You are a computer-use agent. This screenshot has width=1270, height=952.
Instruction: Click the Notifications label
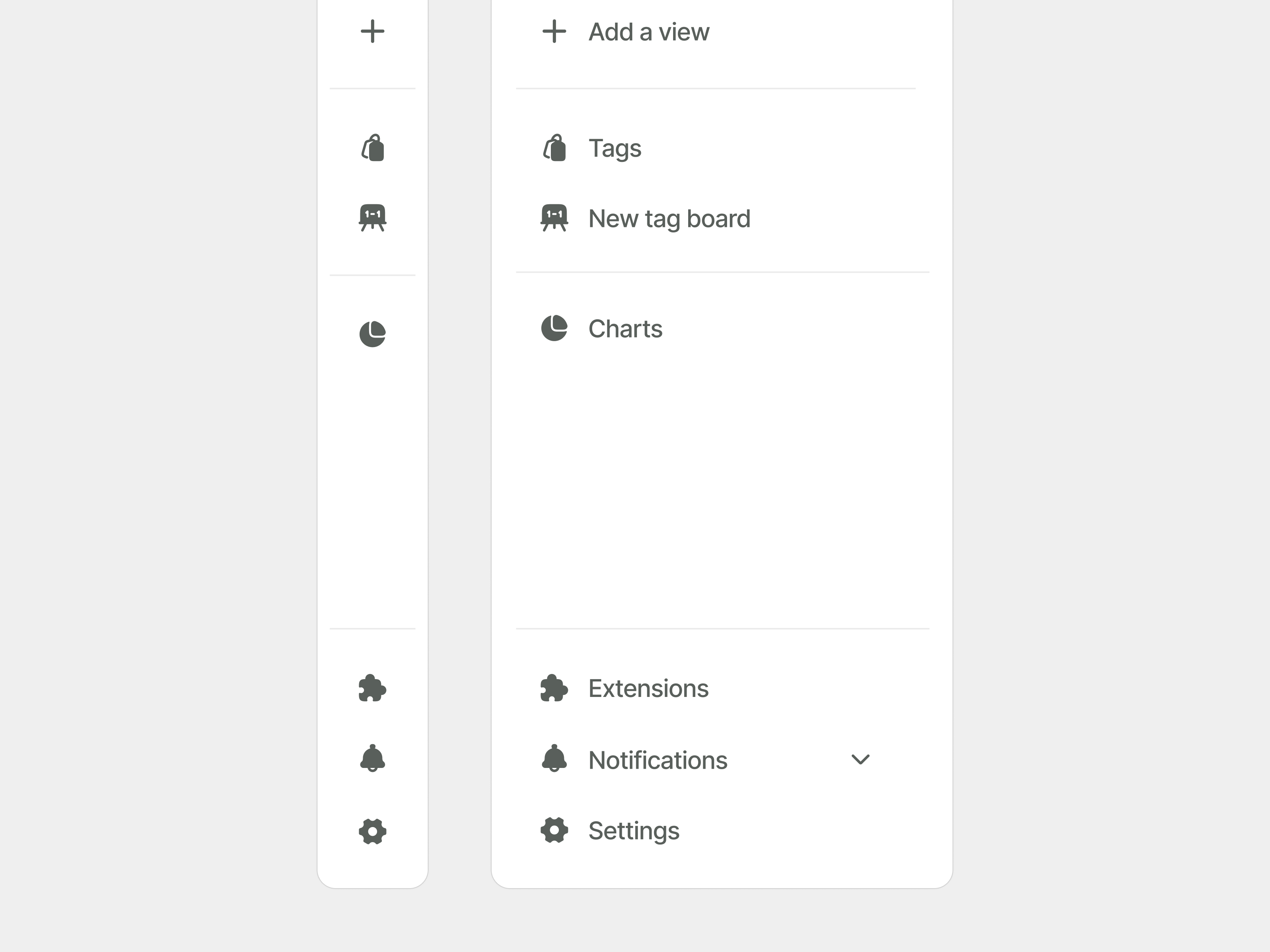point(657,760)
